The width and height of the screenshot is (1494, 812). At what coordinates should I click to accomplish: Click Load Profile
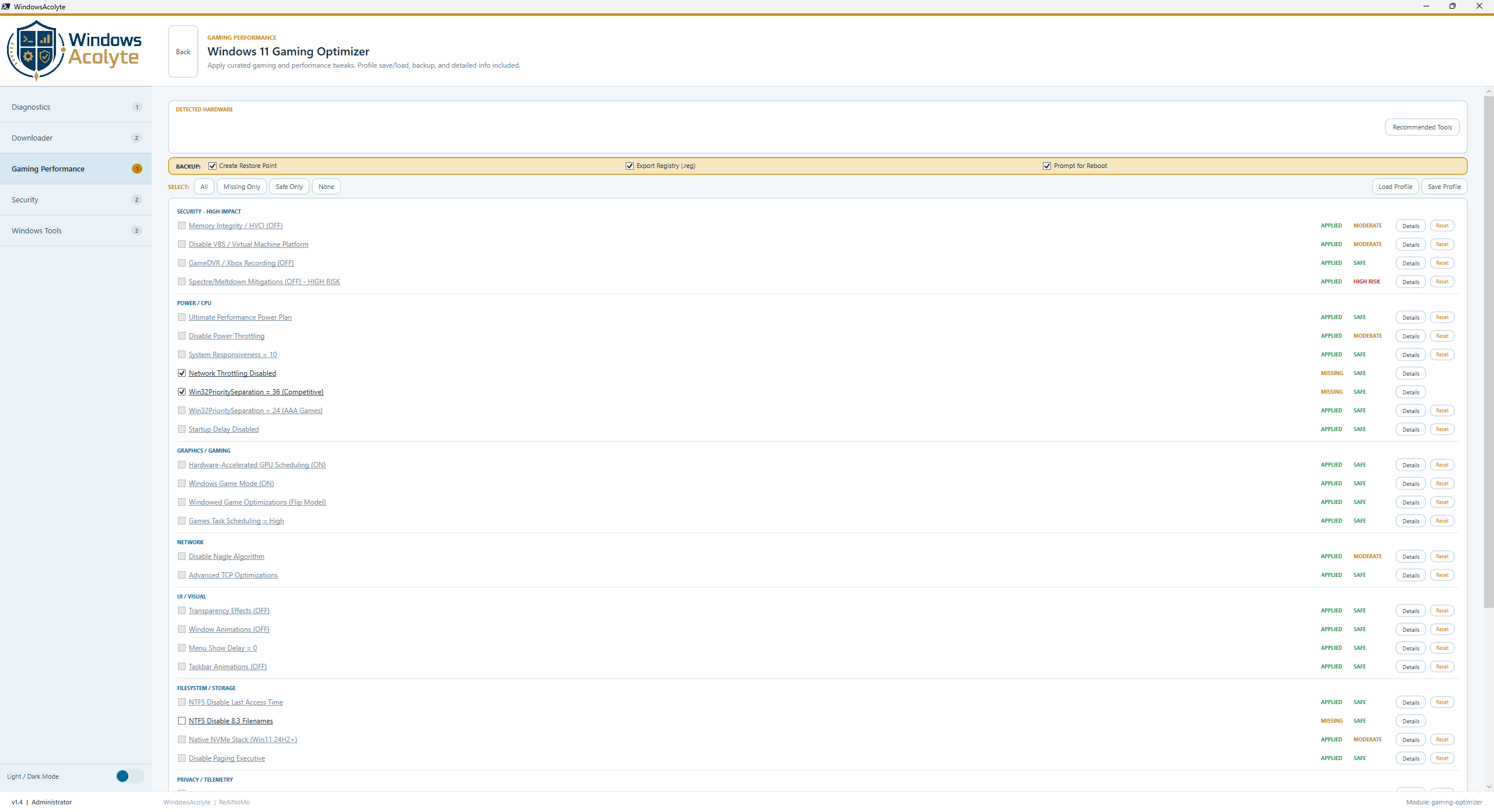coord(1395,187)
